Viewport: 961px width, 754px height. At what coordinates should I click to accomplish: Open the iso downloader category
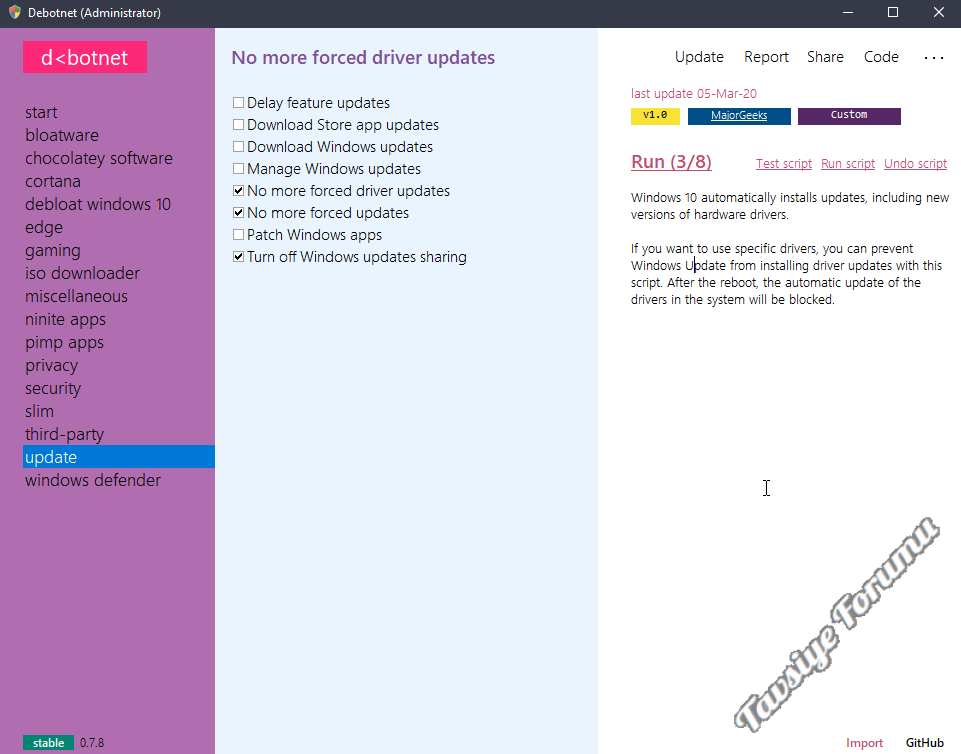(82, 273)
